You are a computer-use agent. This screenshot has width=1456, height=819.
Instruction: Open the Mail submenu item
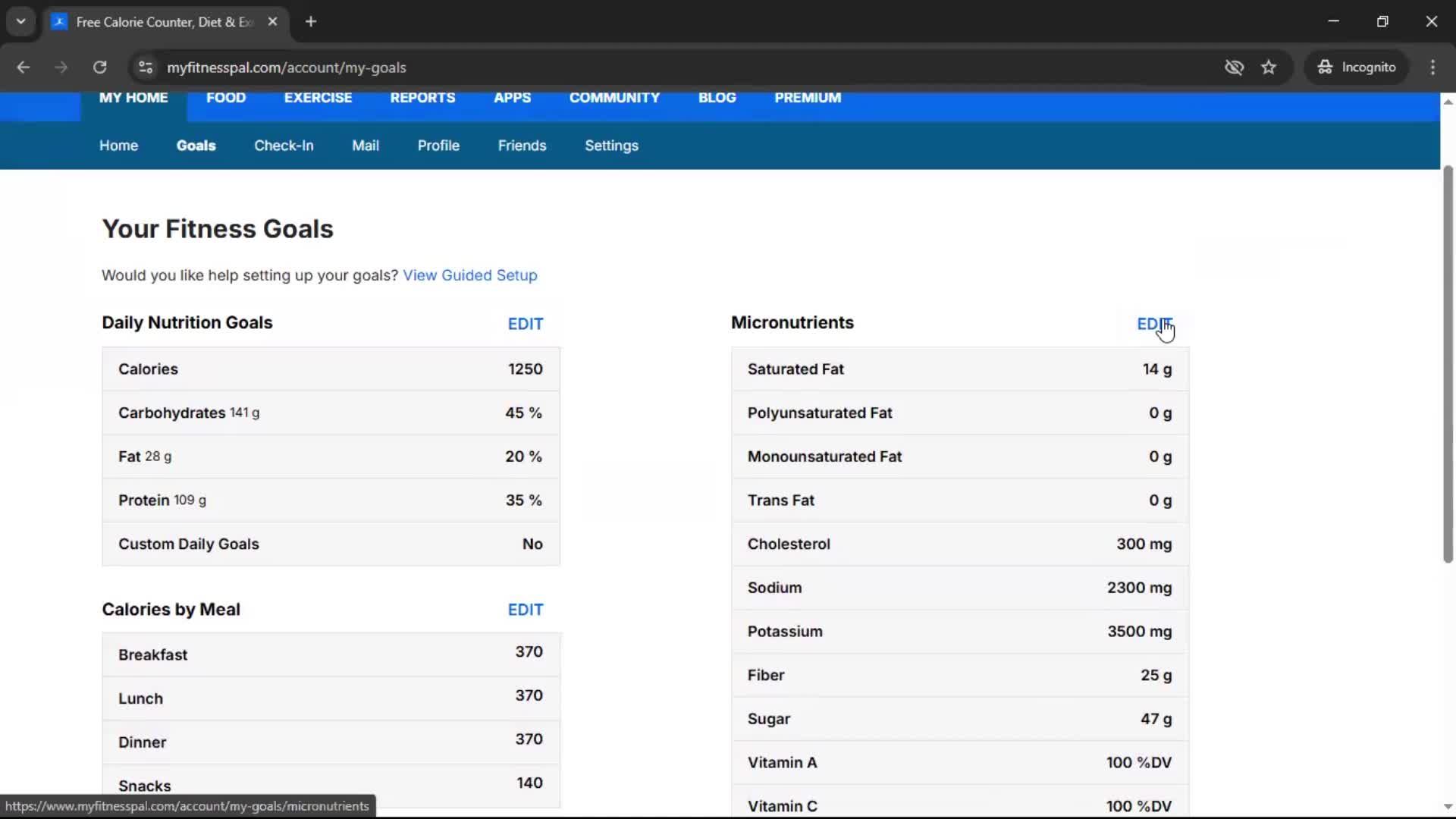pos(365,146)
